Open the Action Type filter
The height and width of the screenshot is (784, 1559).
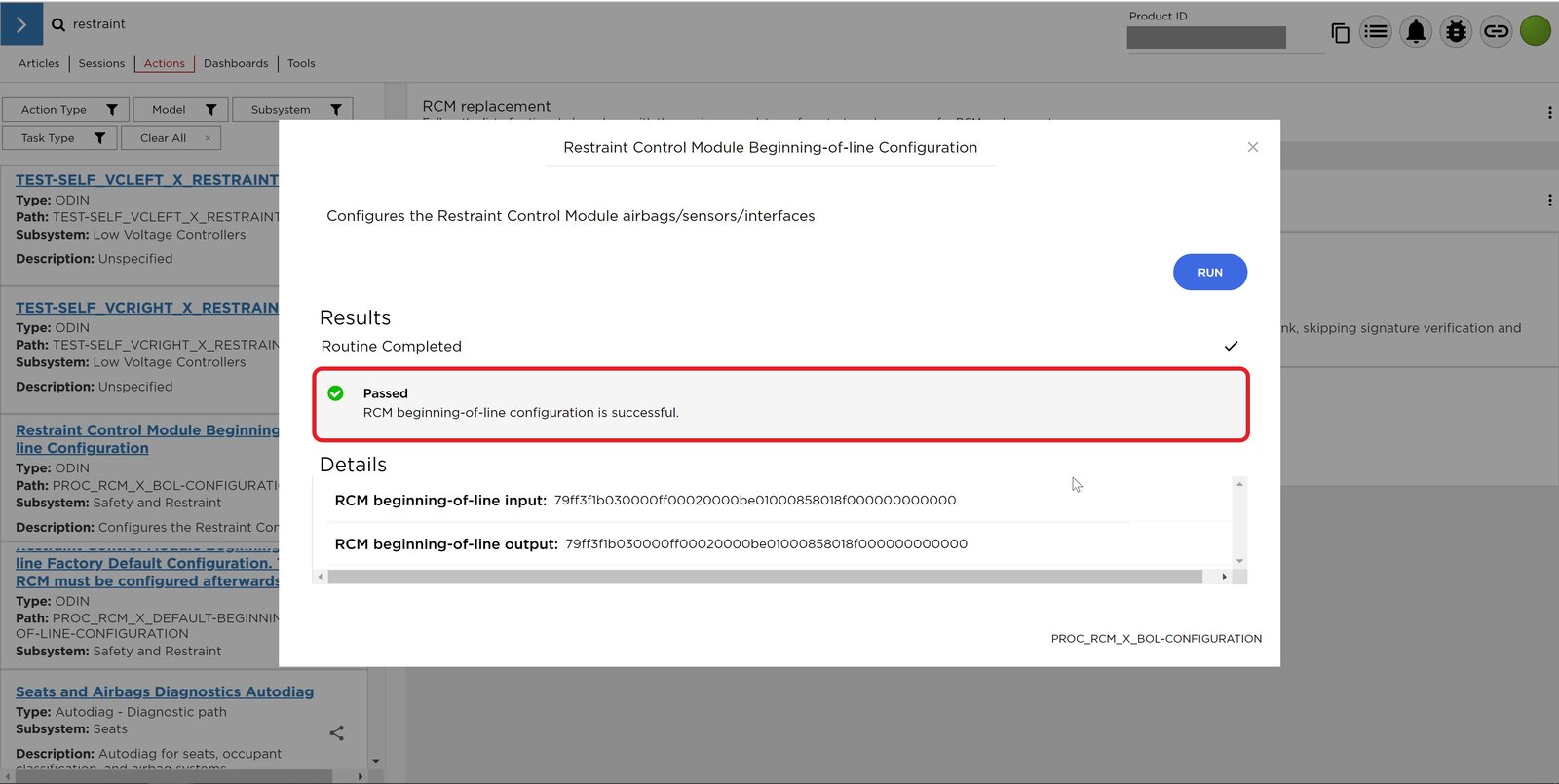(65, 110)
